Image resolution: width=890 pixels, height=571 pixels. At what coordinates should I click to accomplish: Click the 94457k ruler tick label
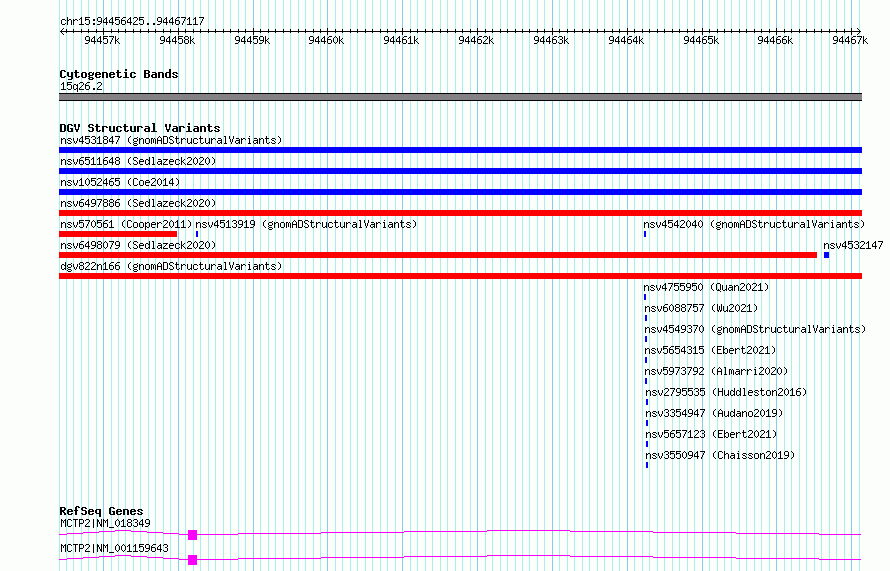[102, 40]
